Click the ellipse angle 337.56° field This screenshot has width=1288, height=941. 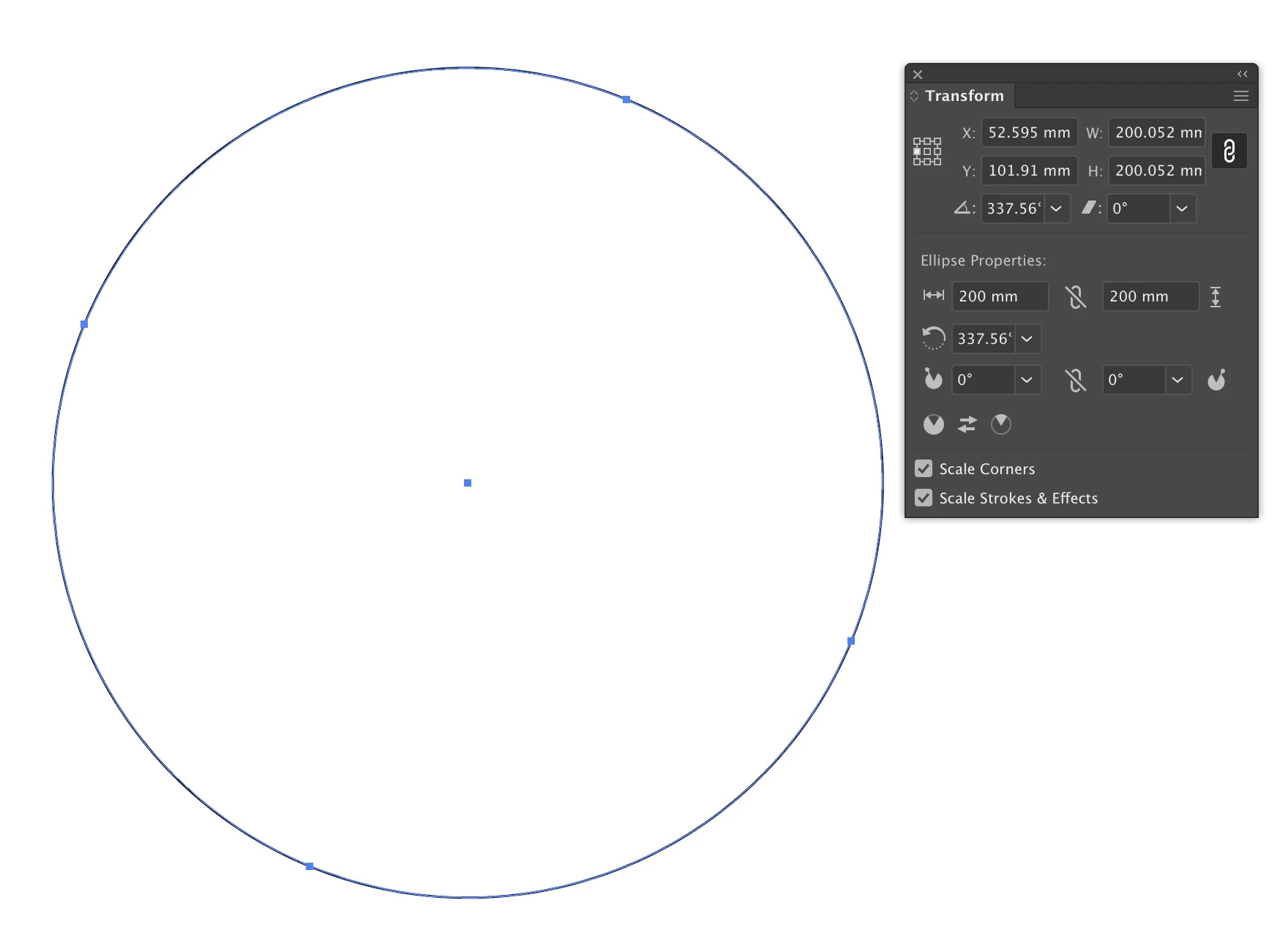coord(984,339)
